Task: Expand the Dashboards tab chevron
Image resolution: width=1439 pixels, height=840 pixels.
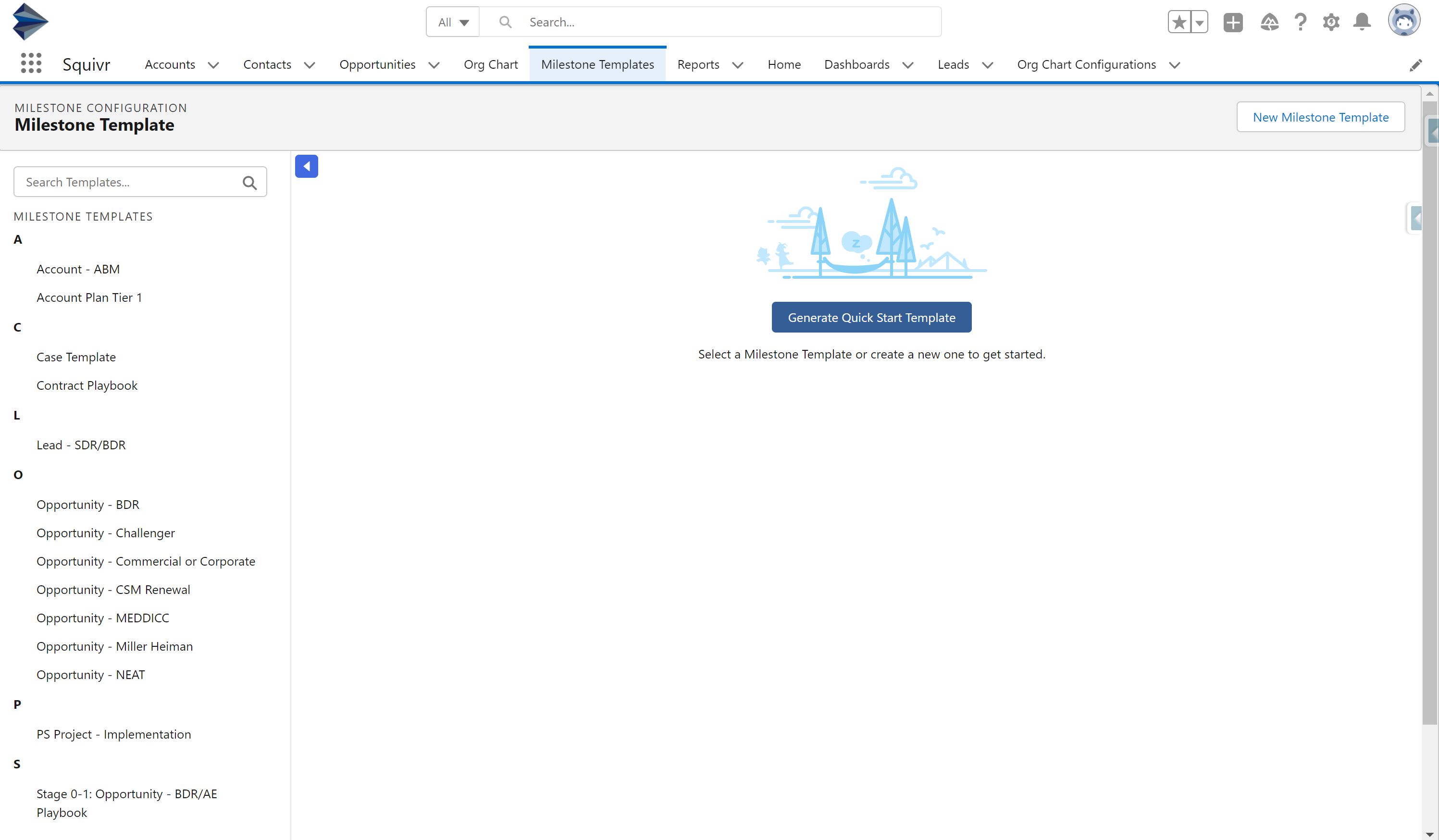Action: 907,65
